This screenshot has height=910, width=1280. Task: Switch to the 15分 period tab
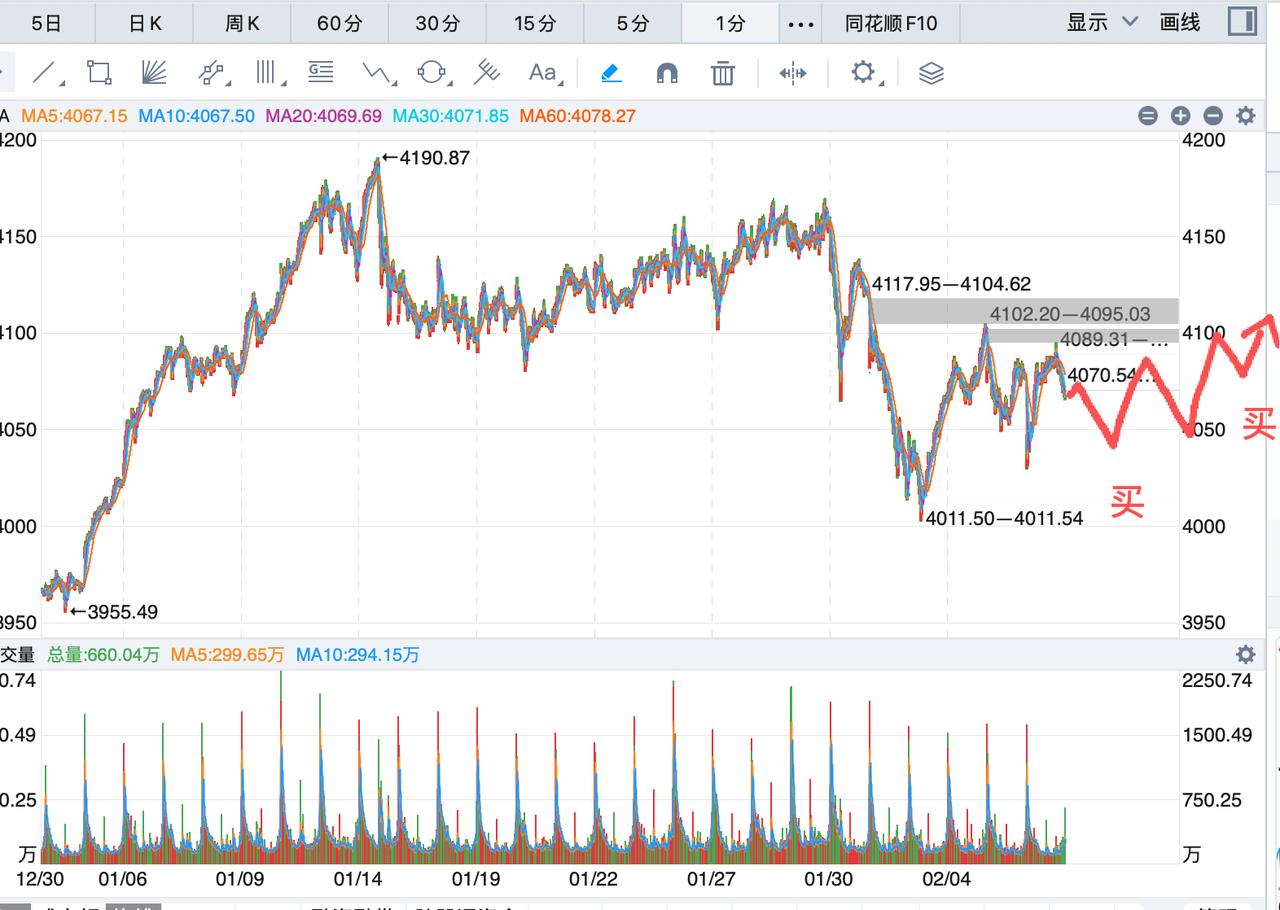point(535,22)
